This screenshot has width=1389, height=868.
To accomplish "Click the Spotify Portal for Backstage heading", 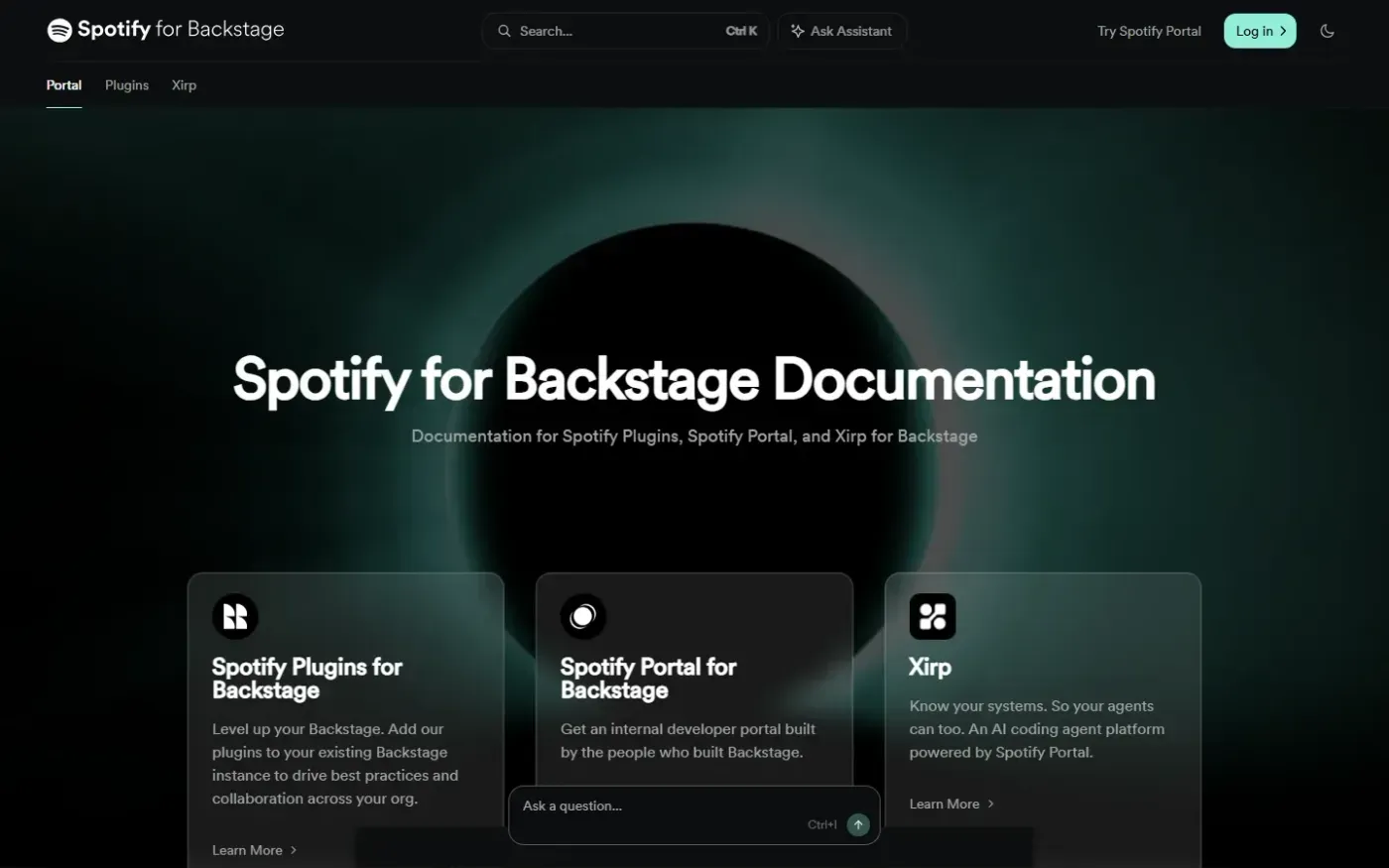I will pos(649,679).
